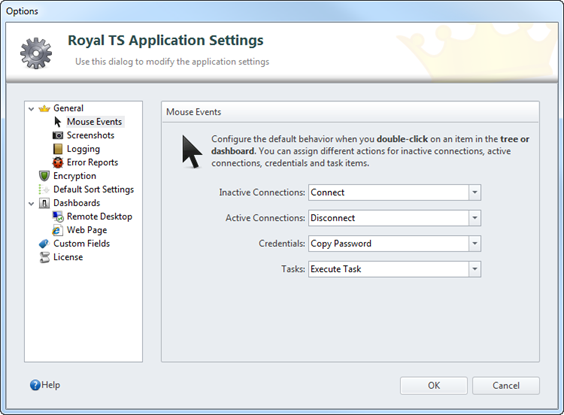Click the Remote Desktop dashboard icon

(58, 216)
